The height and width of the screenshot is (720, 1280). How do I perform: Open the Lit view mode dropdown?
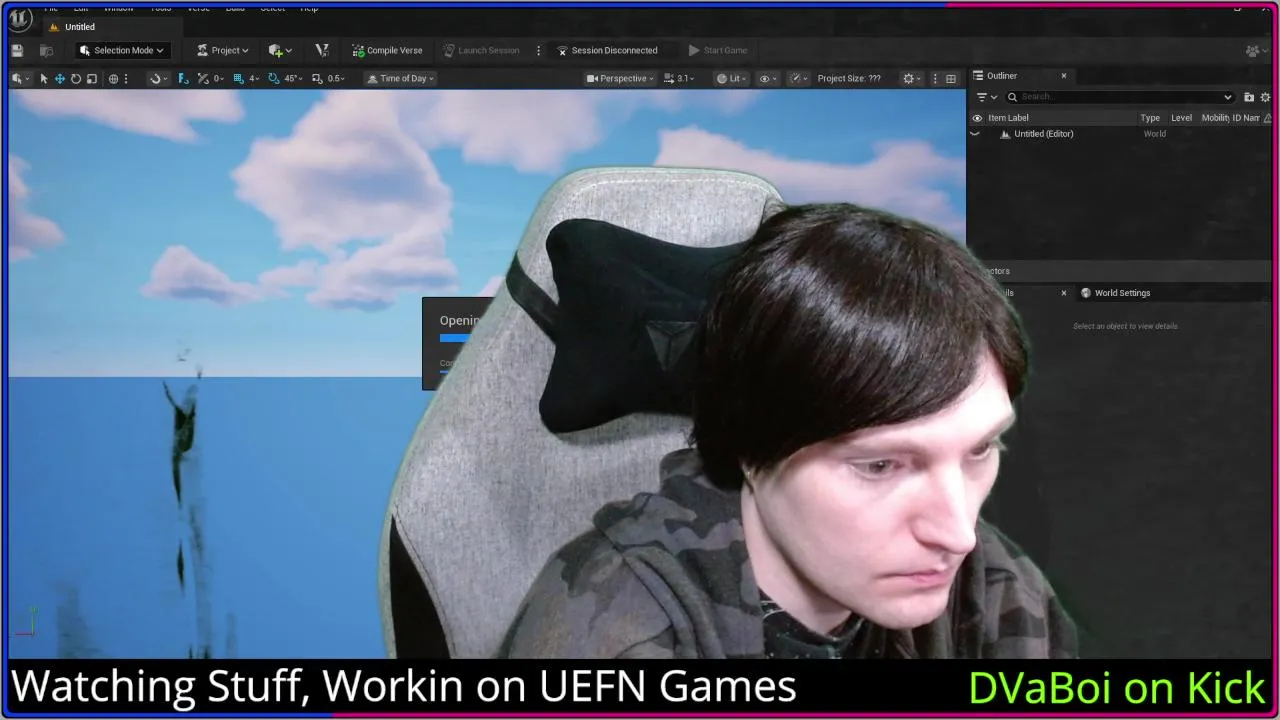[732, 78]
